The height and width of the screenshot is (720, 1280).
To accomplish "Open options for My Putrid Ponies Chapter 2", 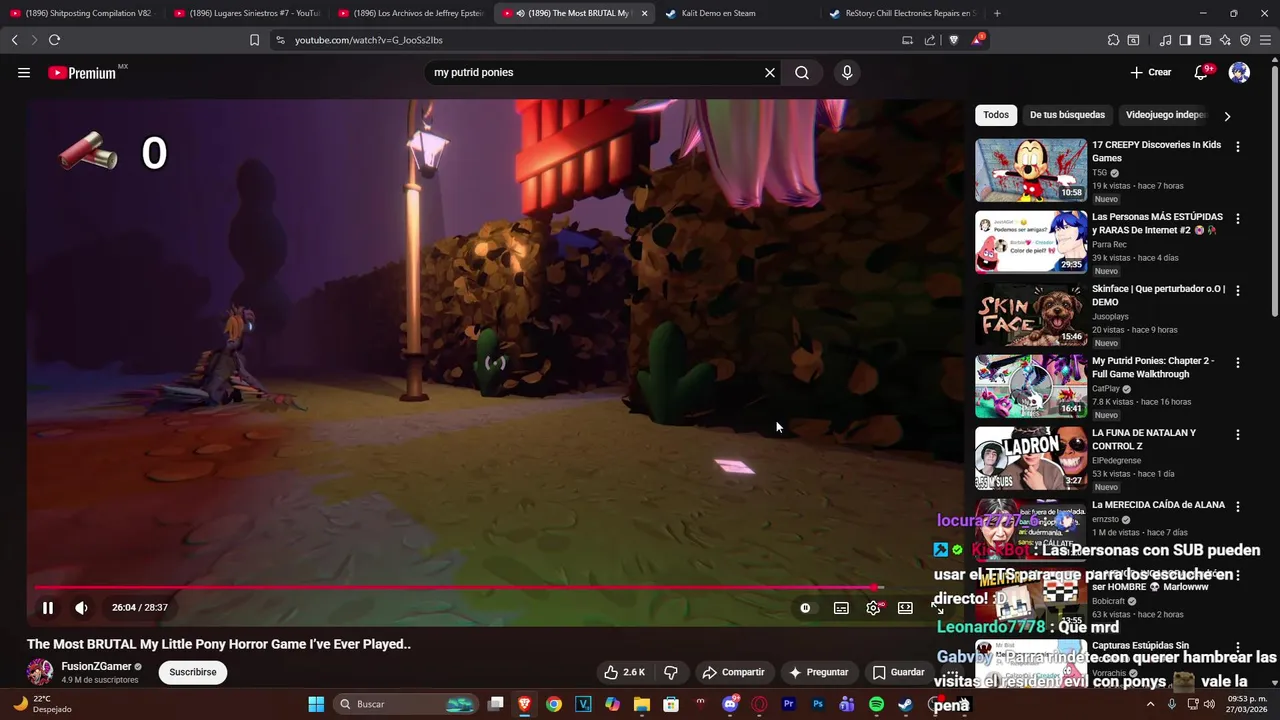I will click(1238, 362).
